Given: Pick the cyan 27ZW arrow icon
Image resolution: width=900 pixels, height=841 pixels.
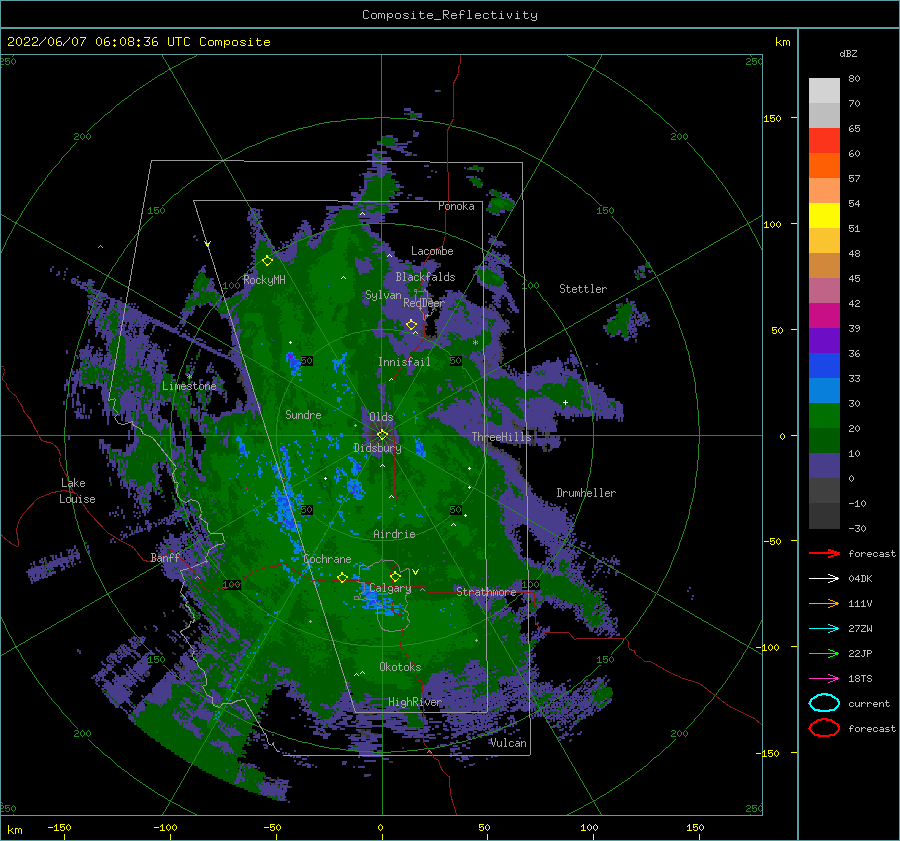Looking at the screenshot, I should pyautogui.click(x=824, y=629).
